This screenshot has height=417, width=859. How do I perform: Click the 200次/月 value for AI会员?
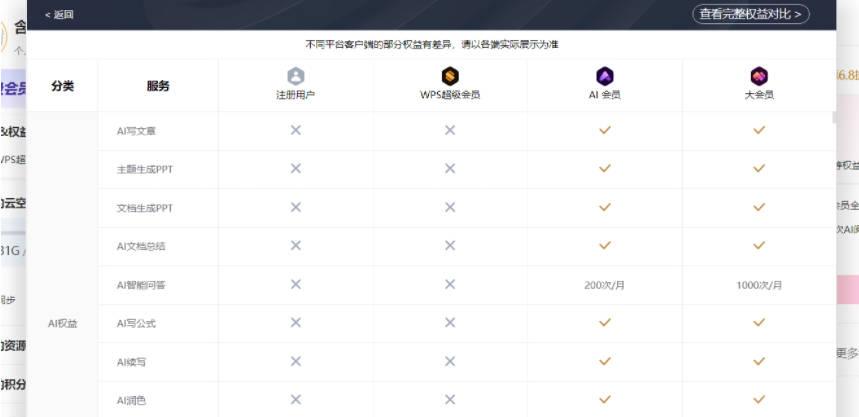click(604, 285)
